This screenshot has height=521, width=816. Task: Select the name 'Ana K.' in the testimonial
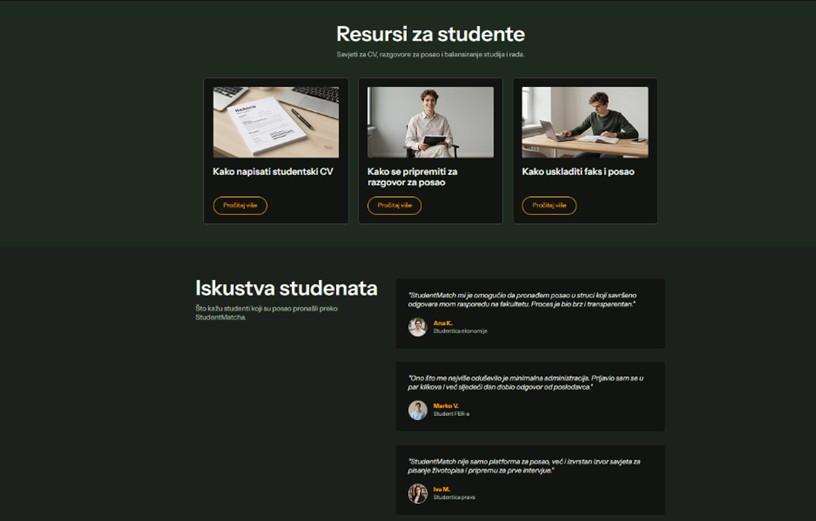(x=443, y=323)
